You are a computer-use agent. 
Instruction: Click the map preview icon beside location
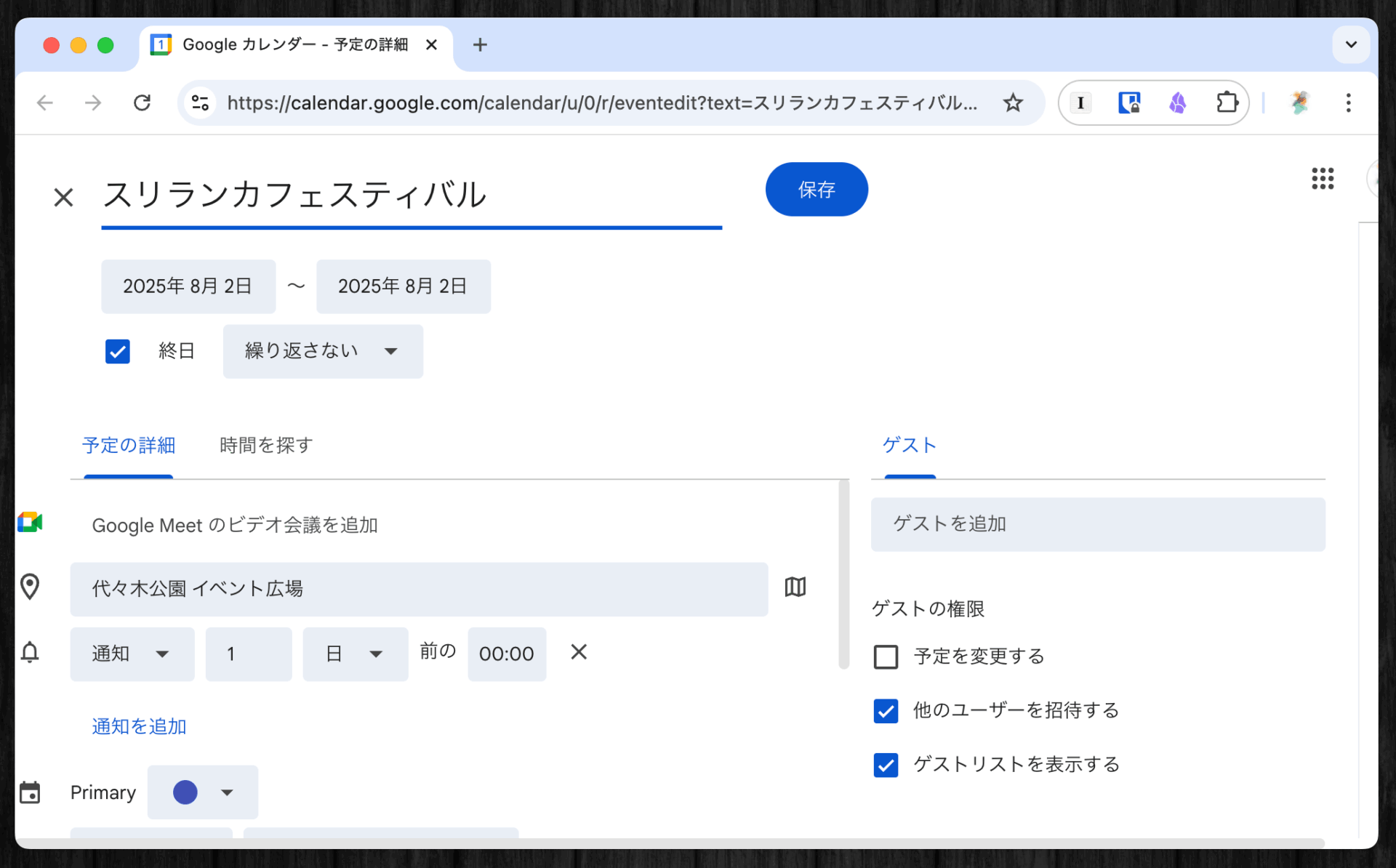(795, 587)
